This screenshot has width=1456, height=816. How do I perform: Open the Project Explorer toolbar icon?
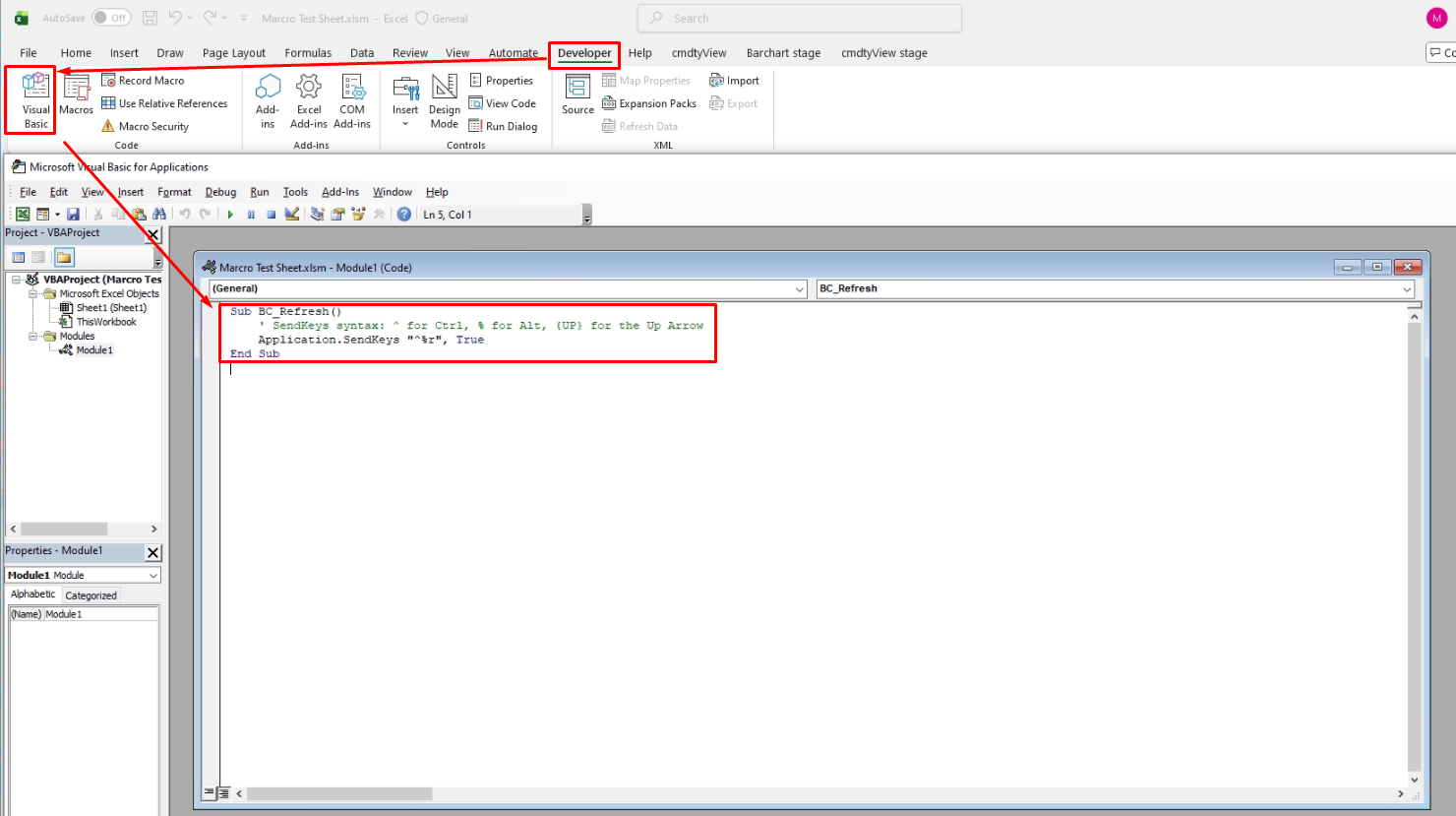pyautogui.click(x=318, y=215)
